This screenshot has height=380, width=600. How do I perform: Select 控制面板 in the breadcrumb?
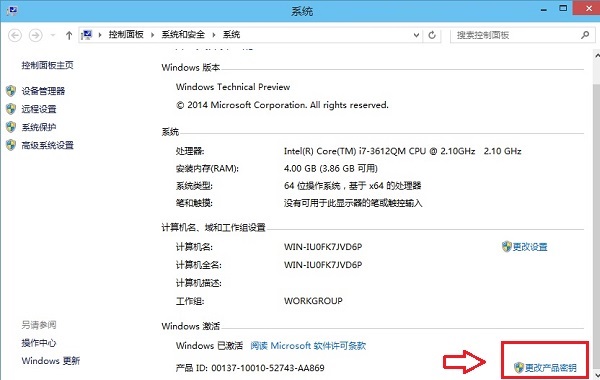[x=126, y=35]
